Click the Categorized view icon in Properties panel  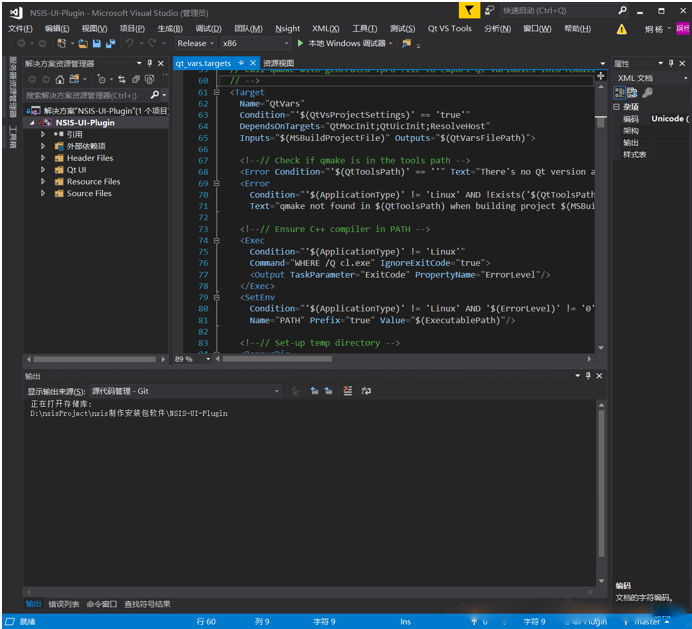tap(619, 93)
